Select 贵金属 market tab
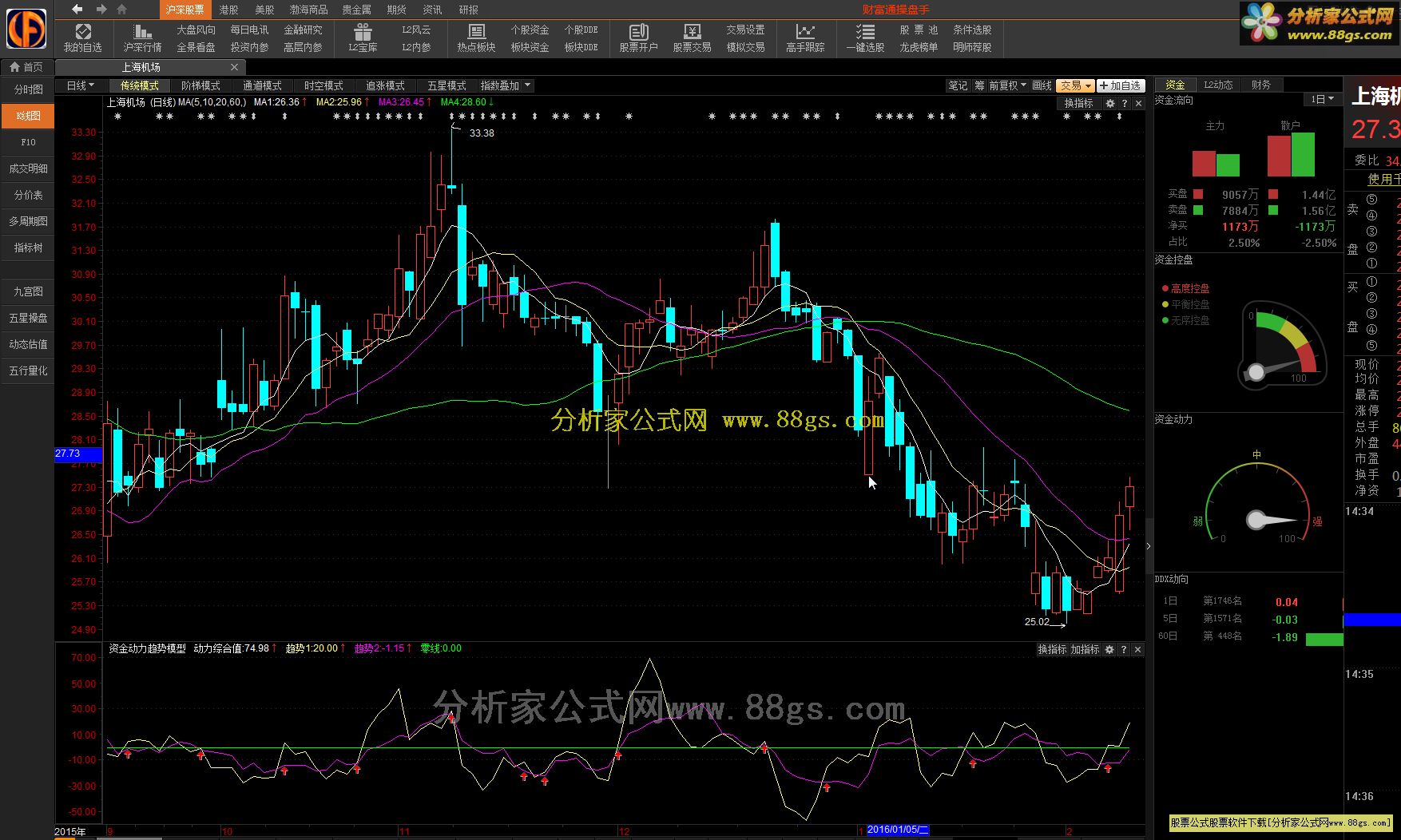Screen dimensions: 1401x840 [356, 10]
